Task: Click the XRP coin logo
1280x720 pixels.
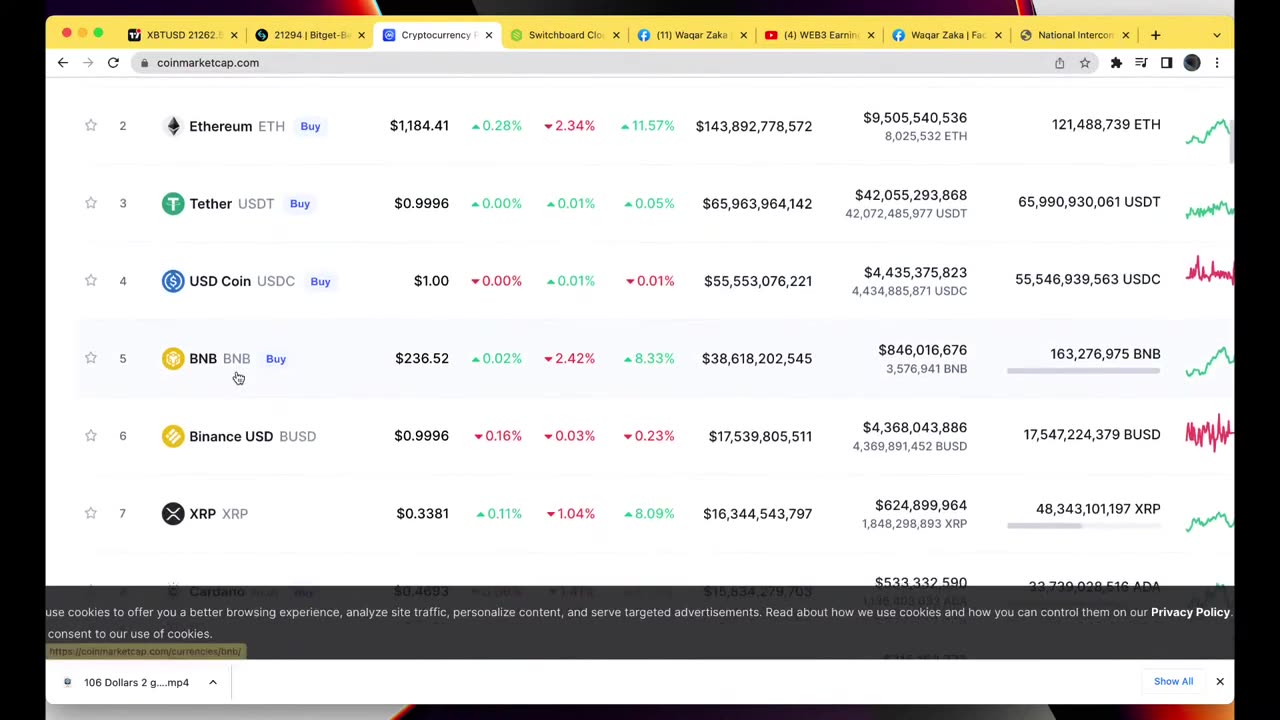Action: point(173,513)
